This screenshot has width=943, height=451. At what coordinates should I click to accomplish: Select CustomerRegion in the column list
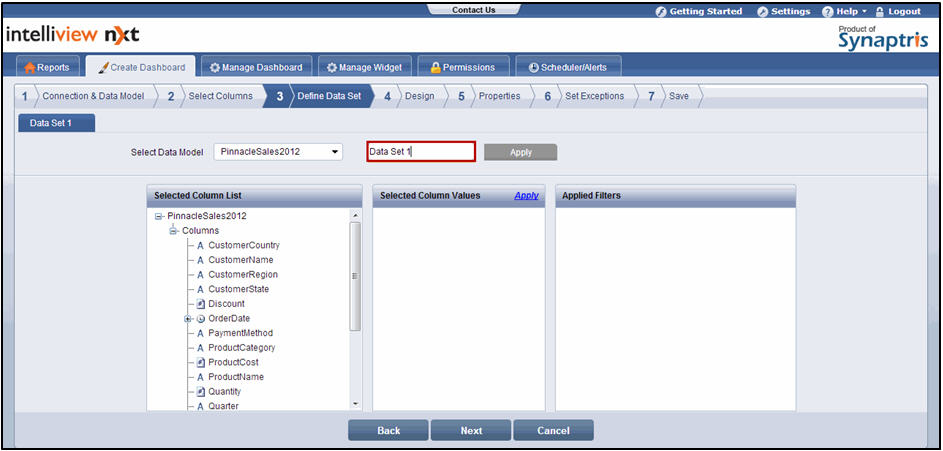click(243, 275)
